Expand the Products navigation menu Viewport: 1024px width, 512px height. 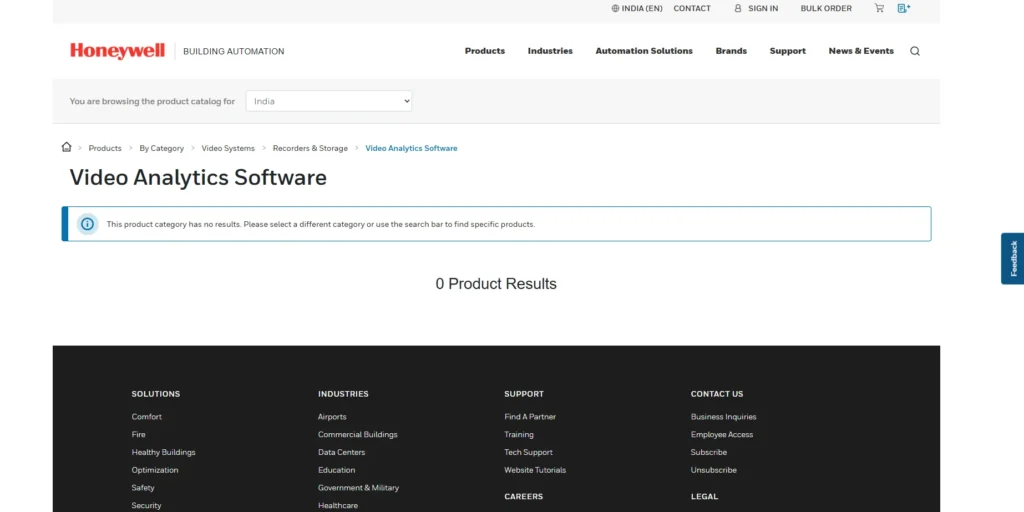pyautogui.click(x=484, y=51)
